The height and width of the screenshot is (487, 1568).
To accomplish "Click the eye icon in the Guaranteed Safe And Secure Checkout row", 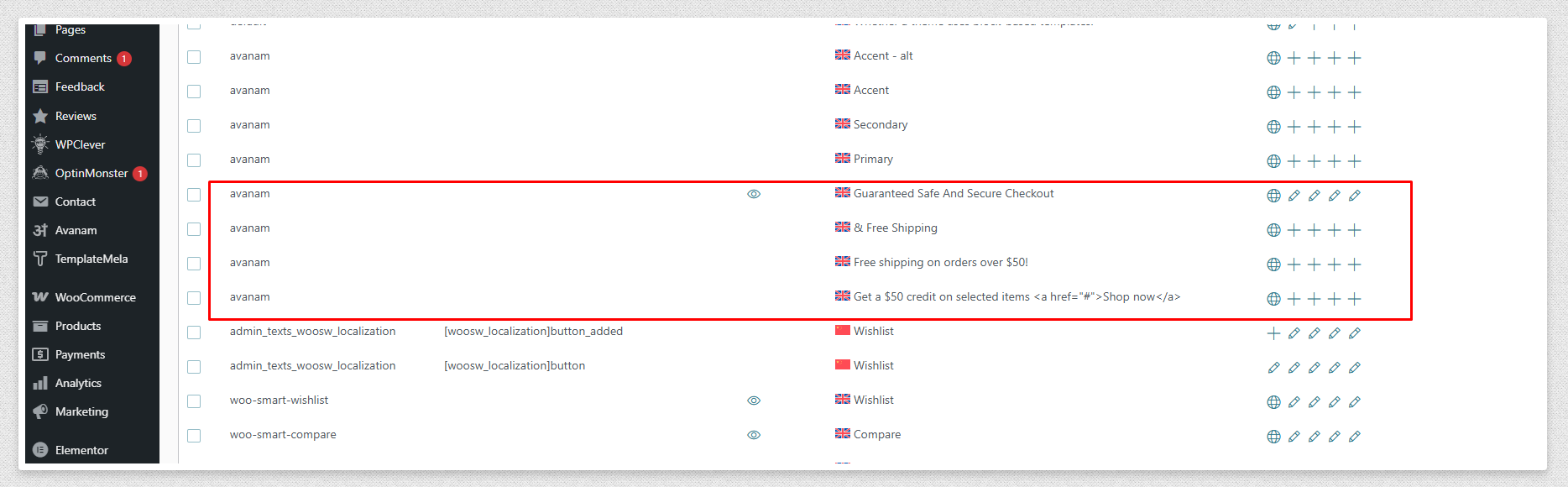I will [754, 194].
